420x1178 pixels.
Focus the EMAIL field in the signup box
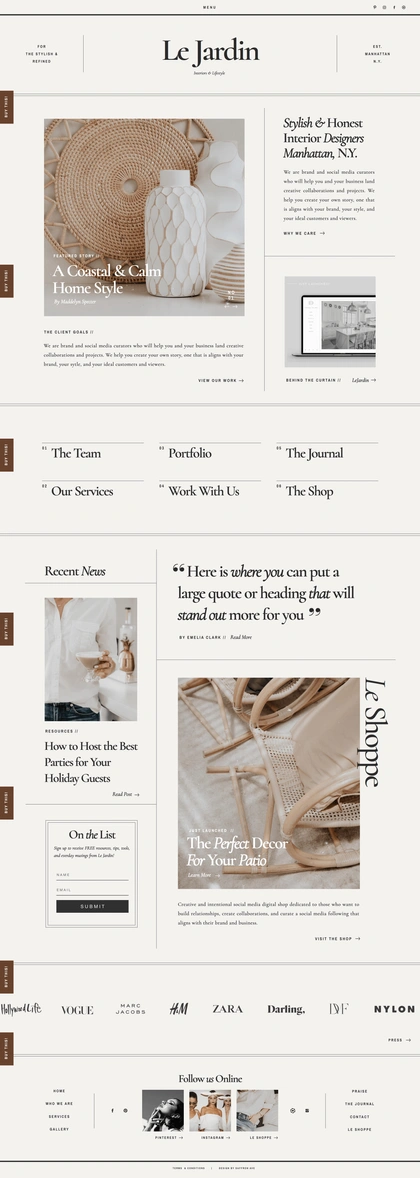pos(92,890)
